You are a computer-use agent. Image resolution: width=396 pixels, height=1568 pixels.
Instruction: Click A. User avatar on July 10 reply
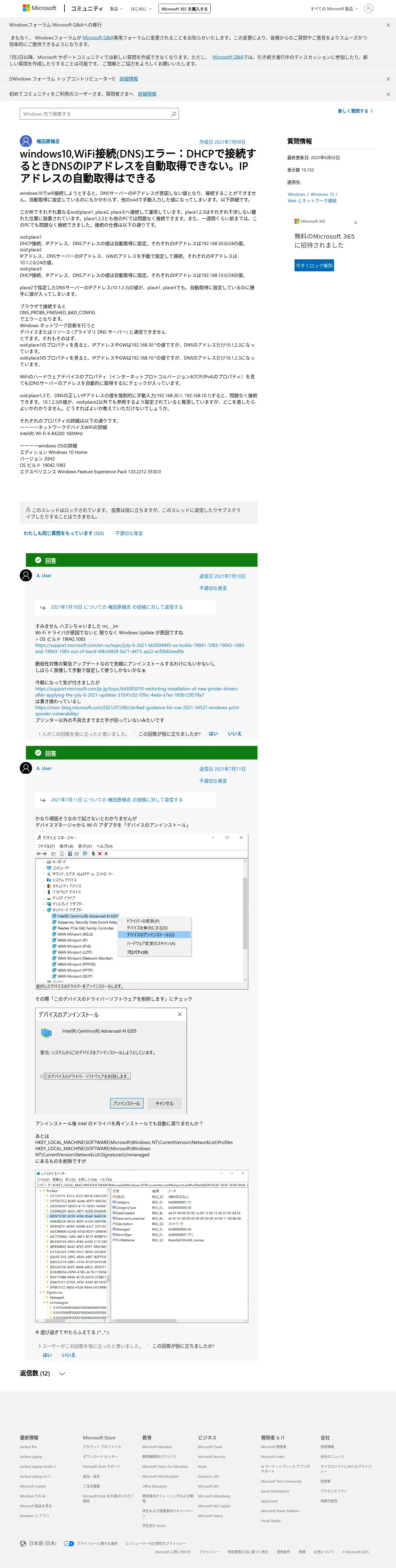26,575
